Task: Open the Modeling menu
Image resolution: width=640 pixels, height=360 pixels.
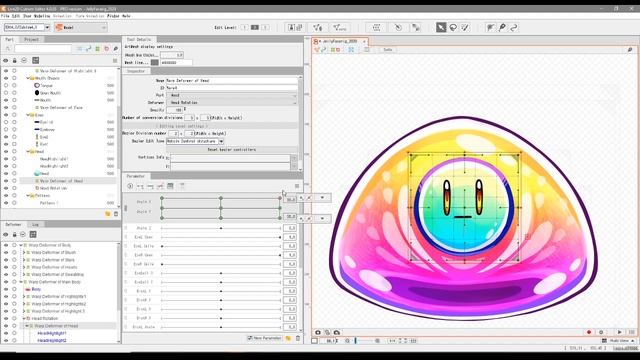Action: 42,16
